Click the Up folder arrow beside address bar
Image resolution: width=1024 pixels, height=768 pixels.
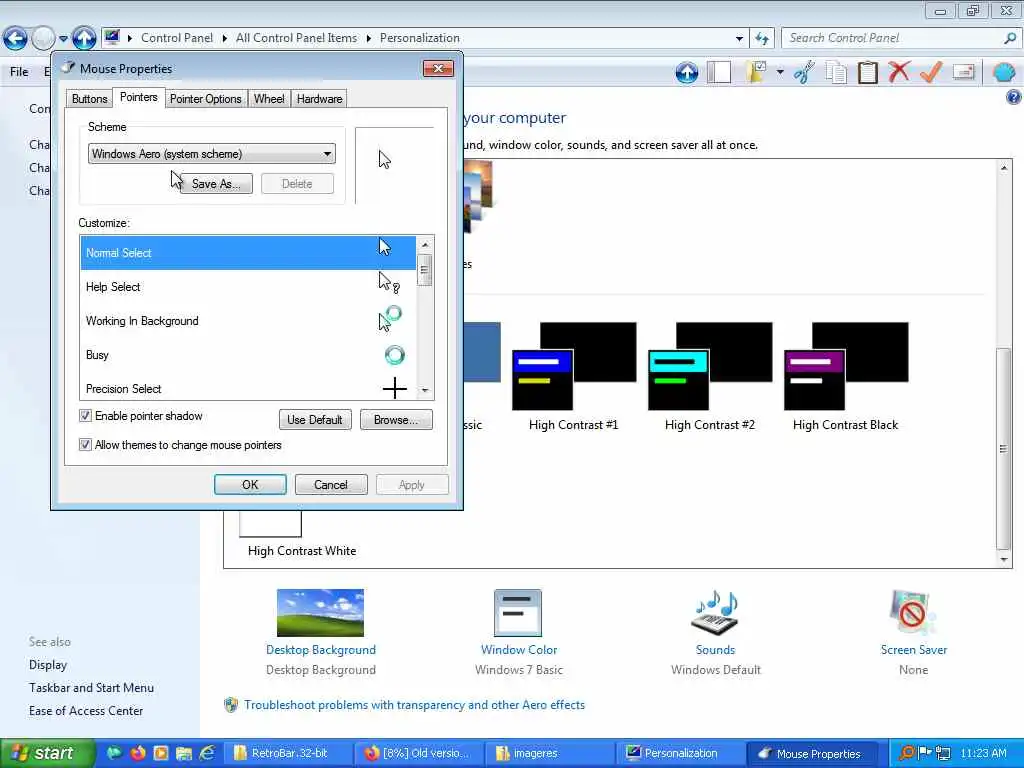[x=84, y=39]
